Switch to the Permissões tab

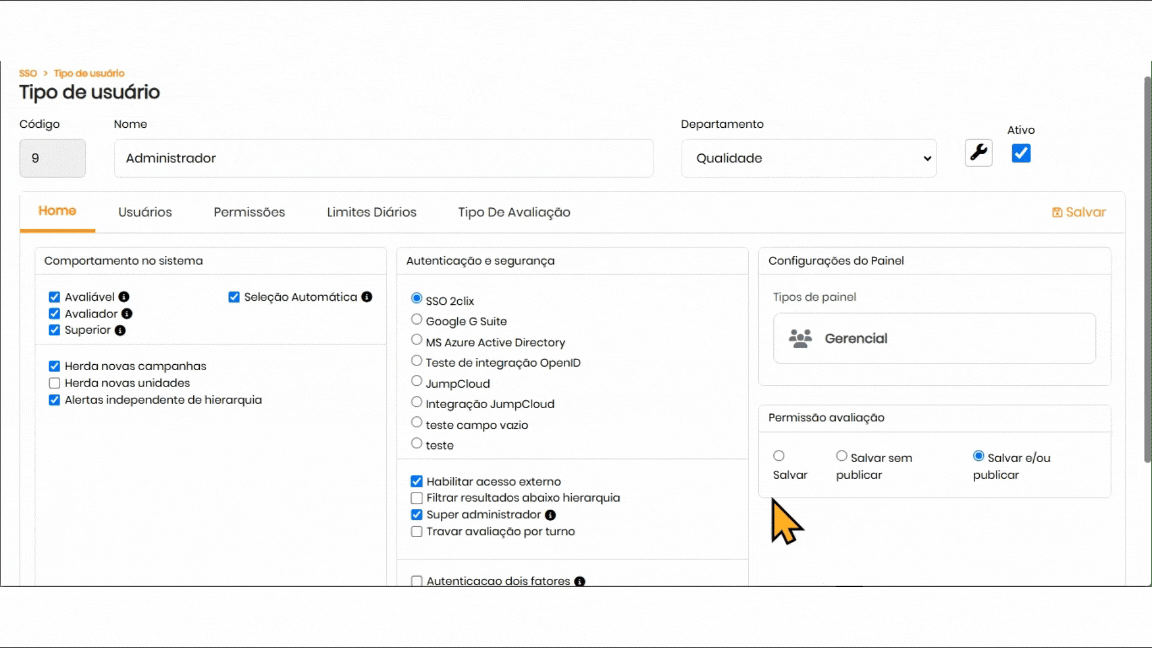pos(249,212)
